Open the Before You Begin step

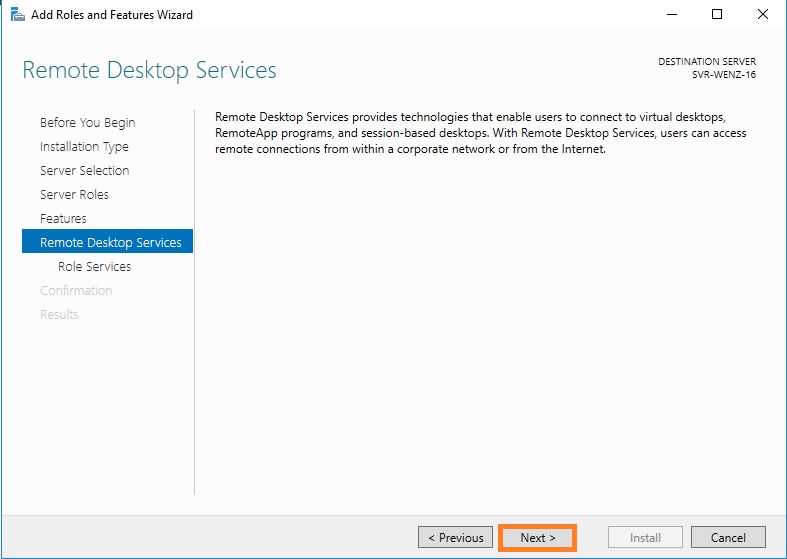pos(87,122)
